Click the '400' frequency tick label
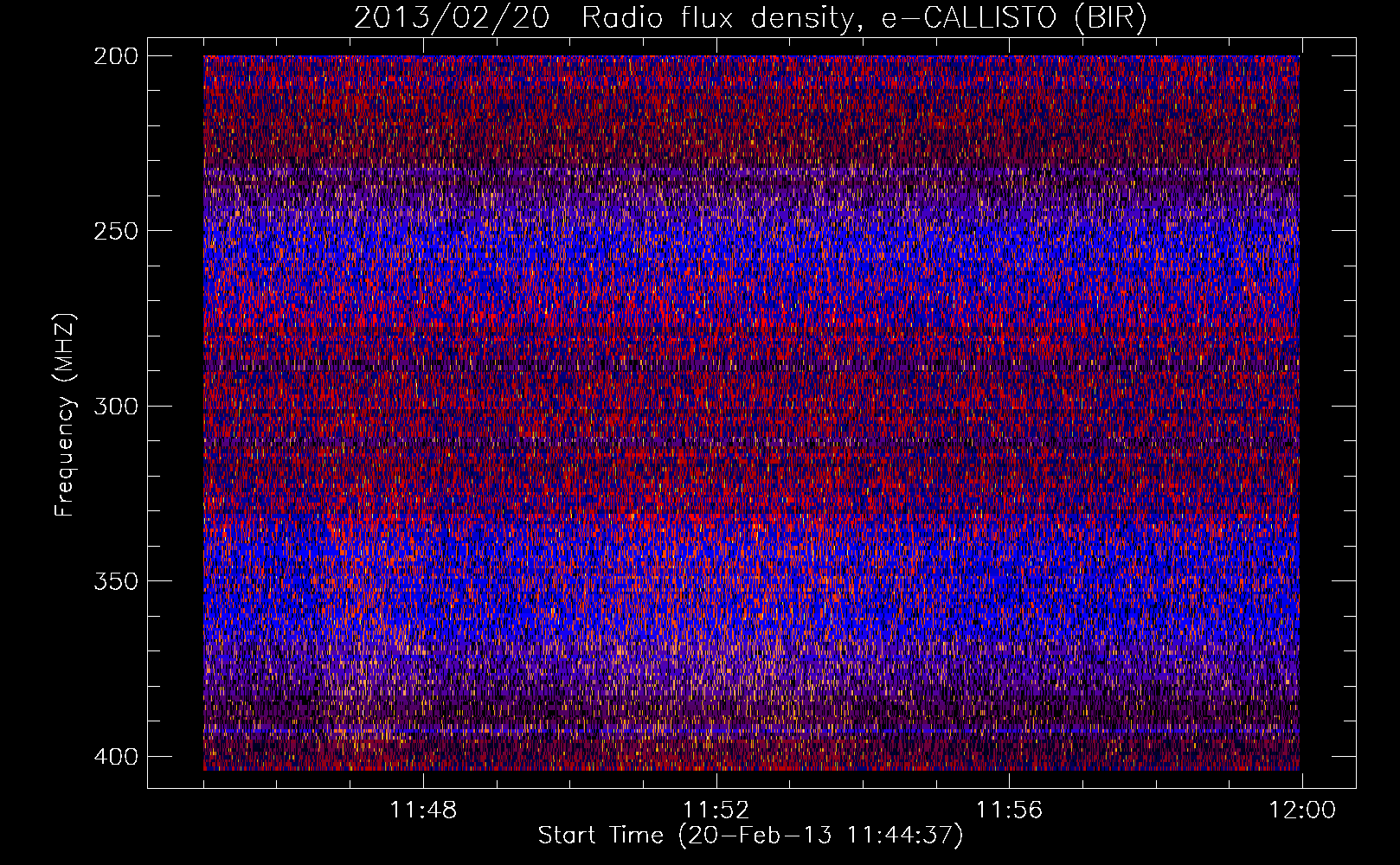 (115, 756)
